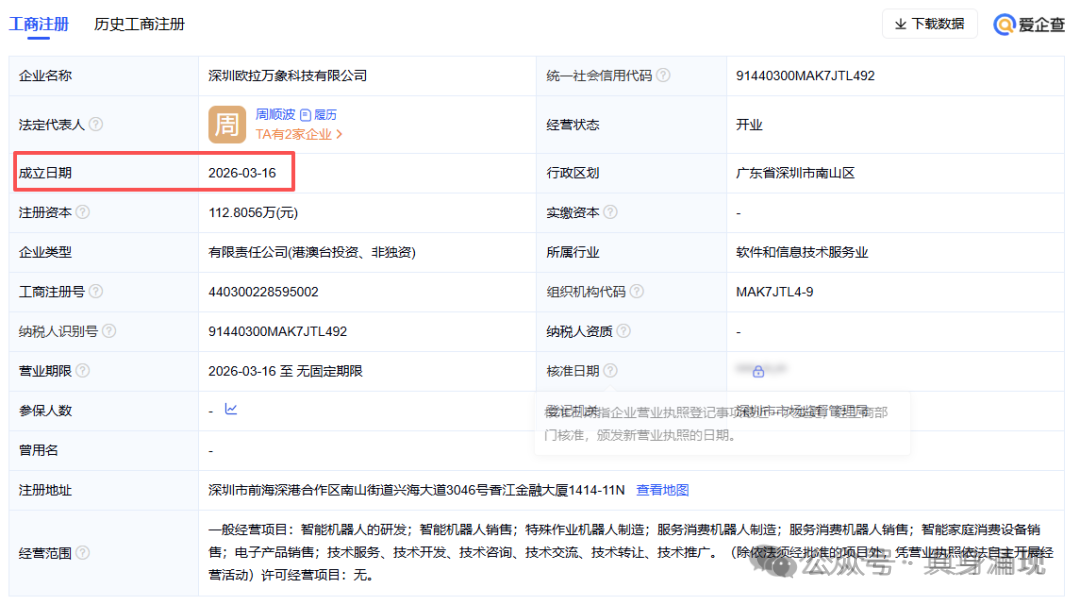Click the 成立日期 label
Image resolution: width=1080 pixels, height=605 pixels.
(x=45, y=173)
